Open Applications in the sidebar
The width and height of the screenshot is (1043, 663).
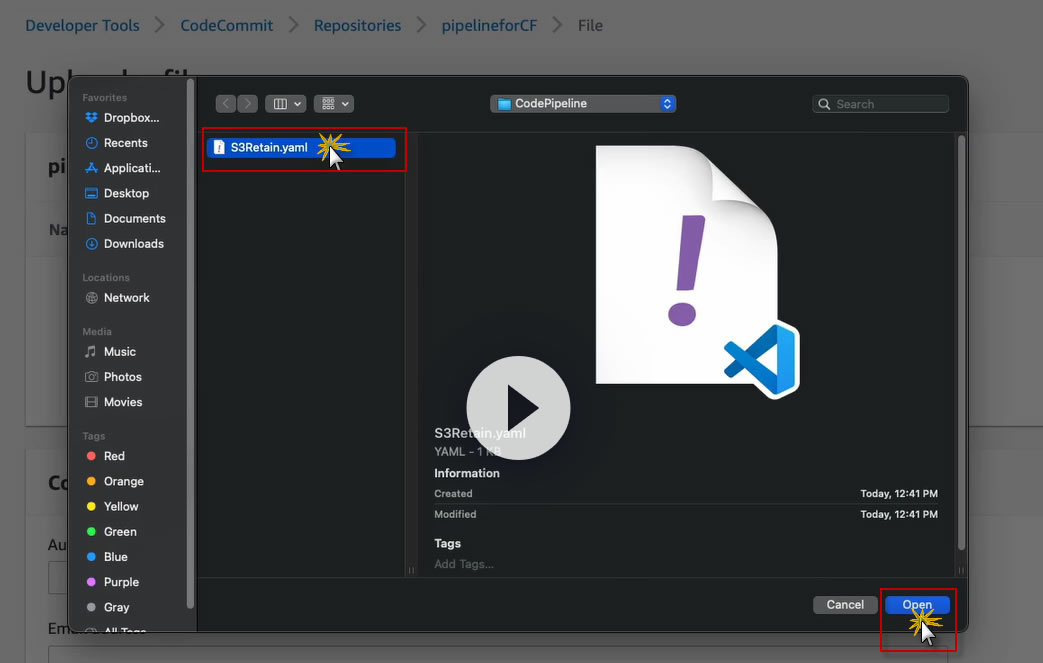pyautogui.click(x=123, y=168)
